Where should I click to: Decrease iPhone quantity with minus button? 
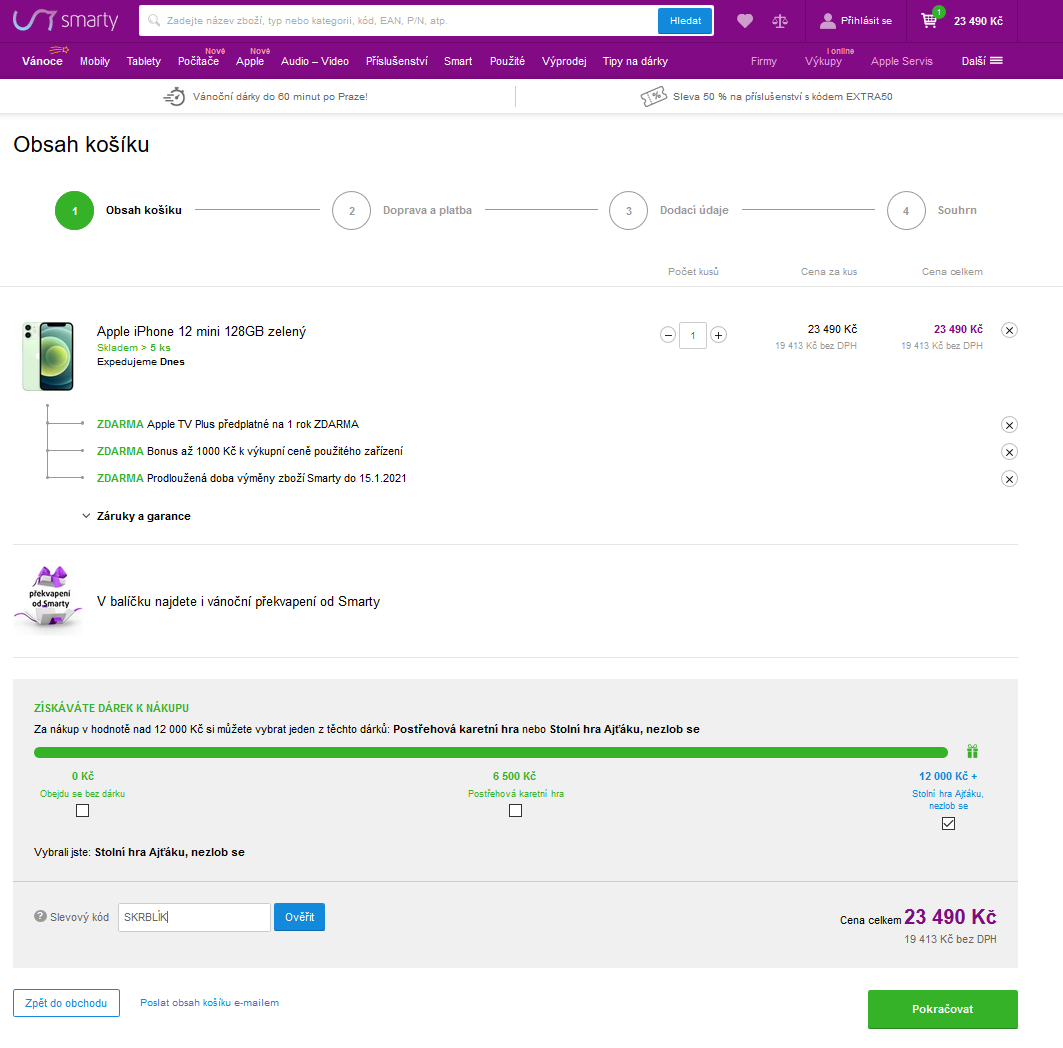pos(668,335)
